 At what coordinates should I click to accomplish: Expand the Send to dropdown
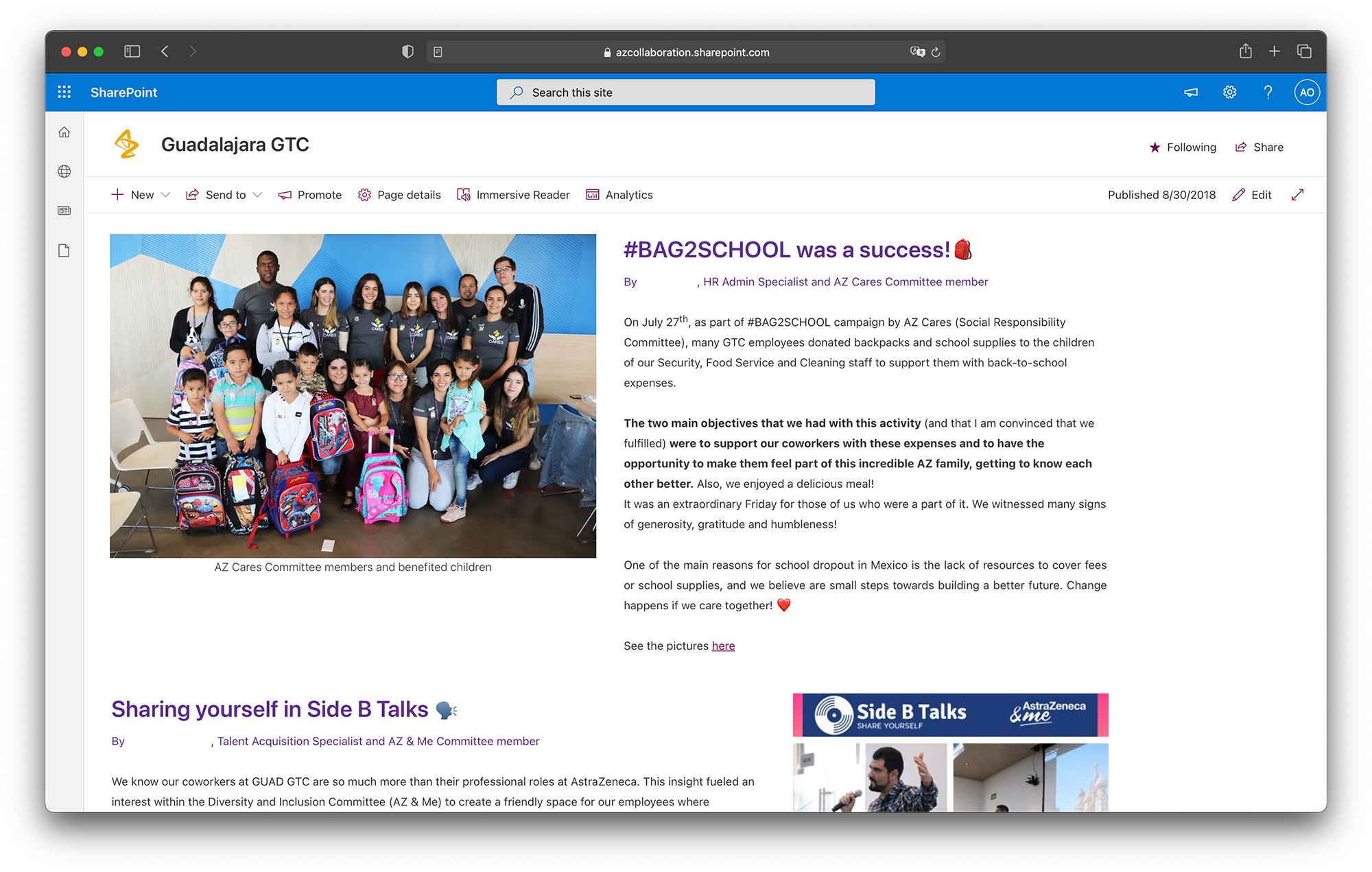[224, 195]
